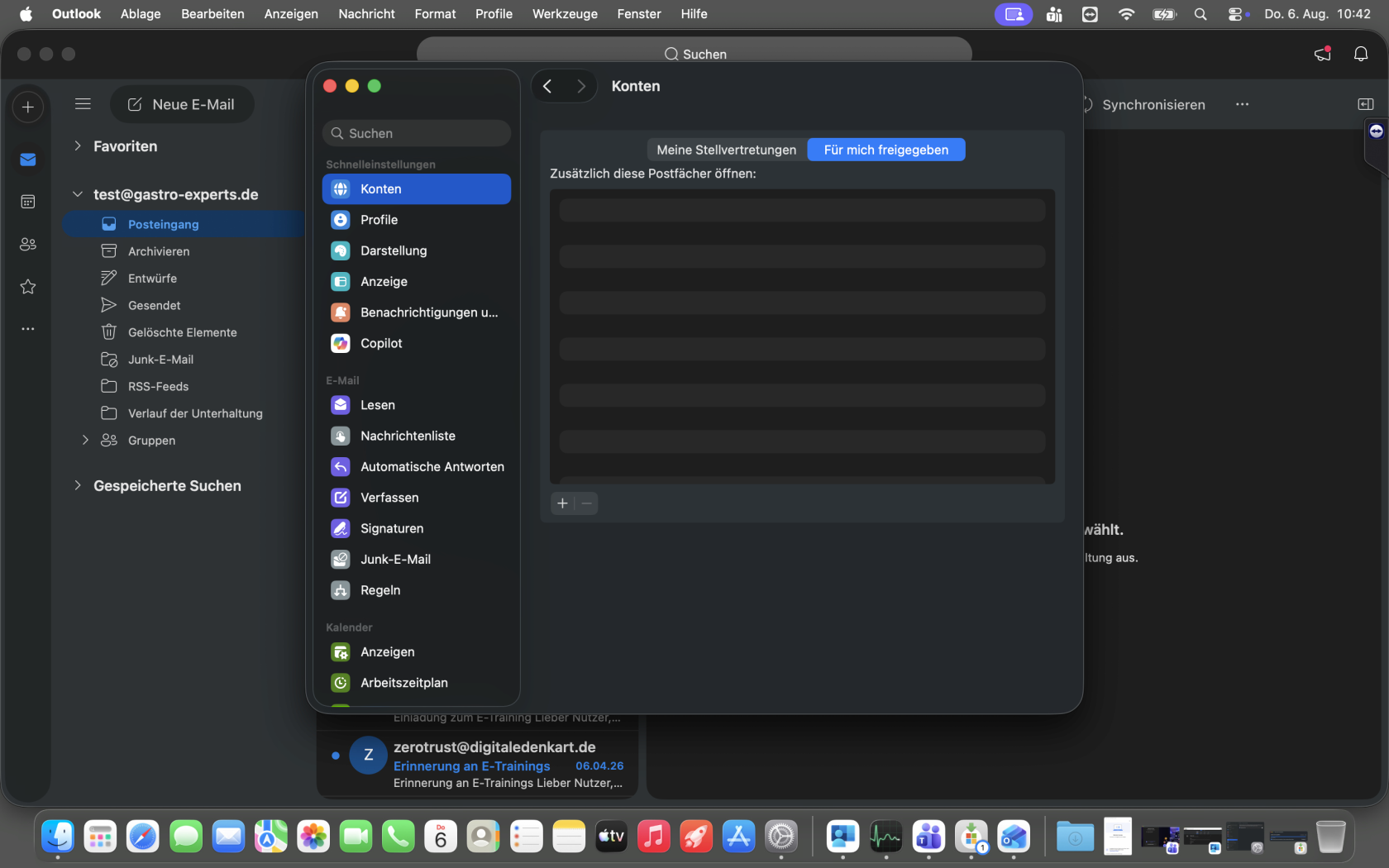Select Posteingang folder

coord(184,224)
